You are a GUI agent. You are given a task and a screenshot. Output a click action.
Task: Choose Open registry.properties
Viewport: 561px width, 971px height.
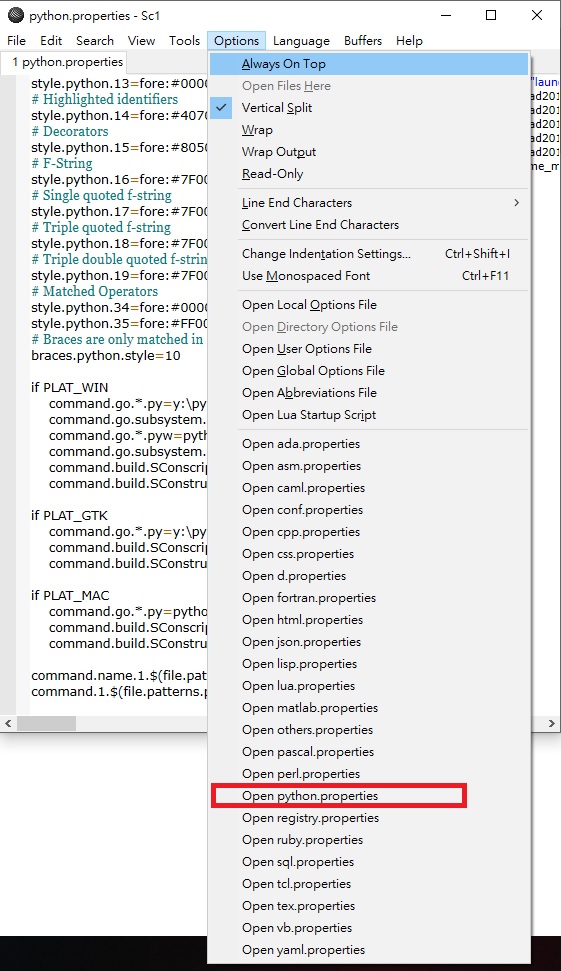pyautogui.click(x=369, y=817)
